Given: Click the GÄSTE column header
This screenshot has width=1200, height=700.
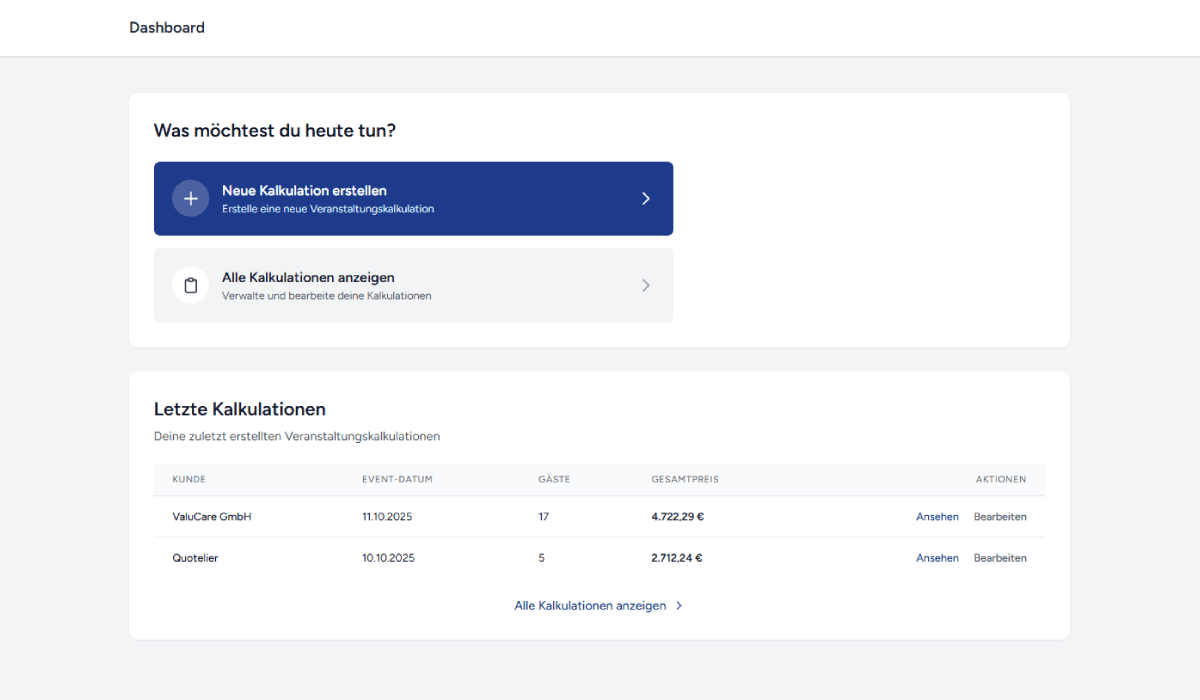Looking at the screenshot, I should coord(553,479).
